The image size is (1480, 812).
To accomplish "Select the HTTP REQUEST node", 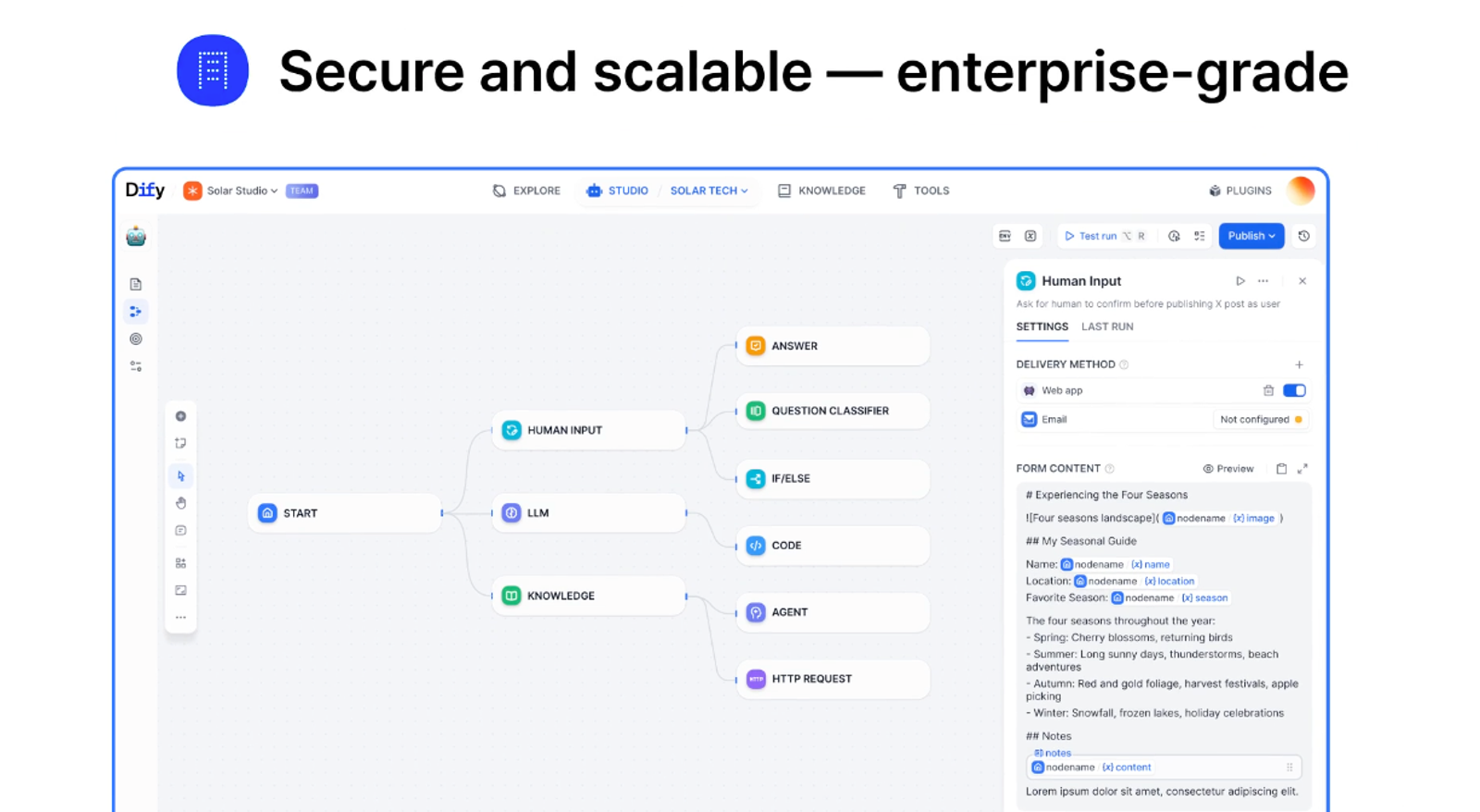I will click(832, 679).
